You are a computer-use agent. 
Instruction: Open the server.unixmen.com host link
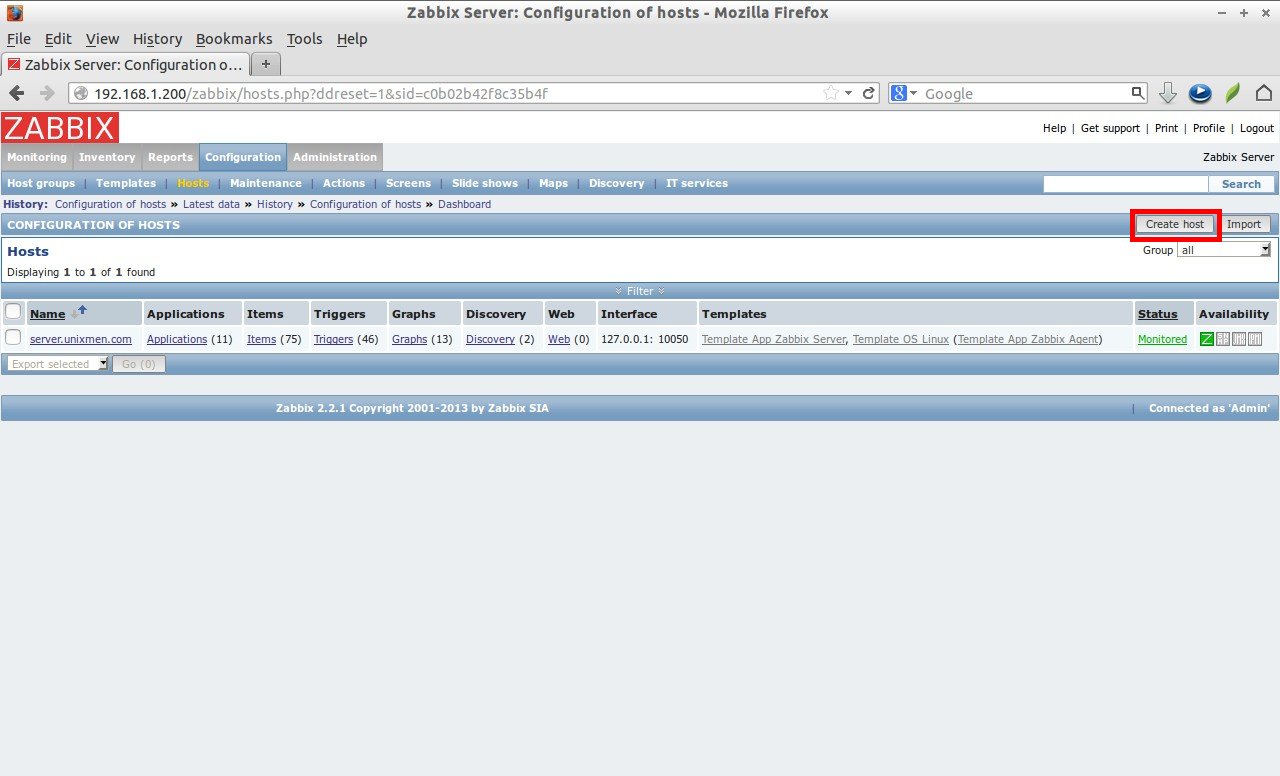81,339
